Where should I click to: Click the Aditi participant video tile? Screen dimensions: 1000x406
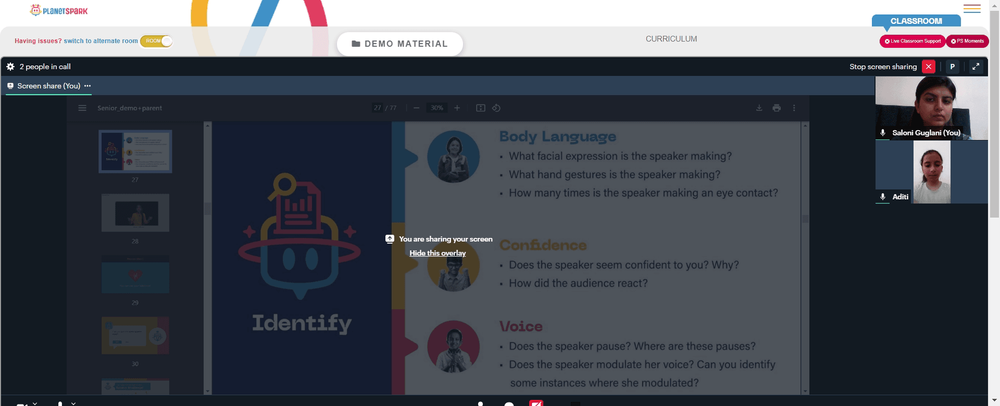(x=931, y=172)
